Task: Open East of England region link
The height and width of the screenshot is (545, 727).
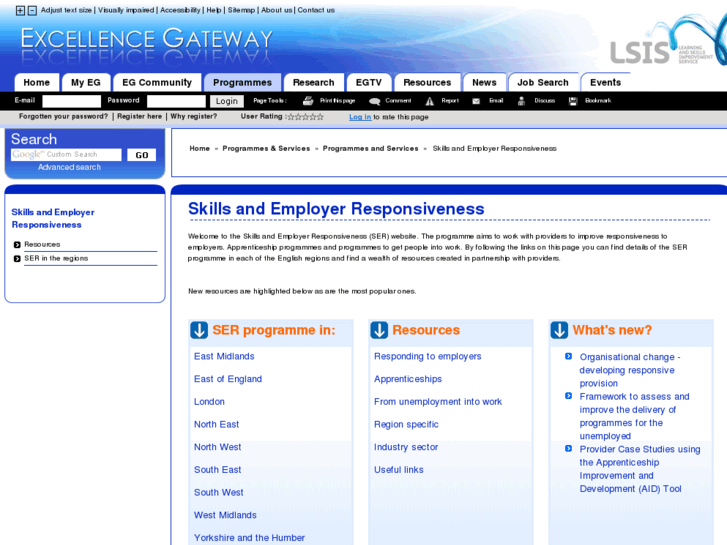Action: click(228, 379)
